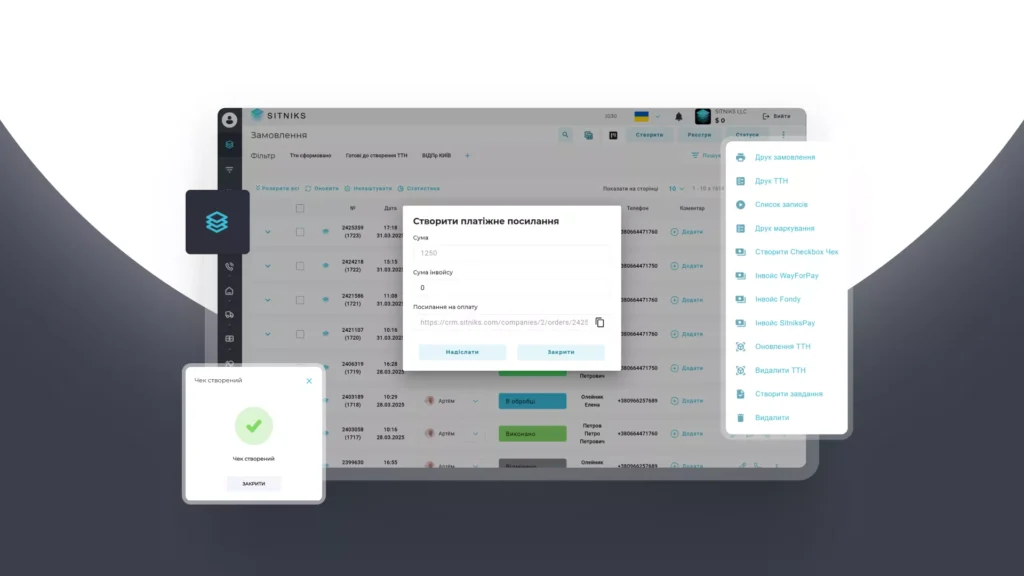The height and width of the screenshot is (576, 1024).
Task: Expand the row of order 2425359
Action: [x=268, y=232]
